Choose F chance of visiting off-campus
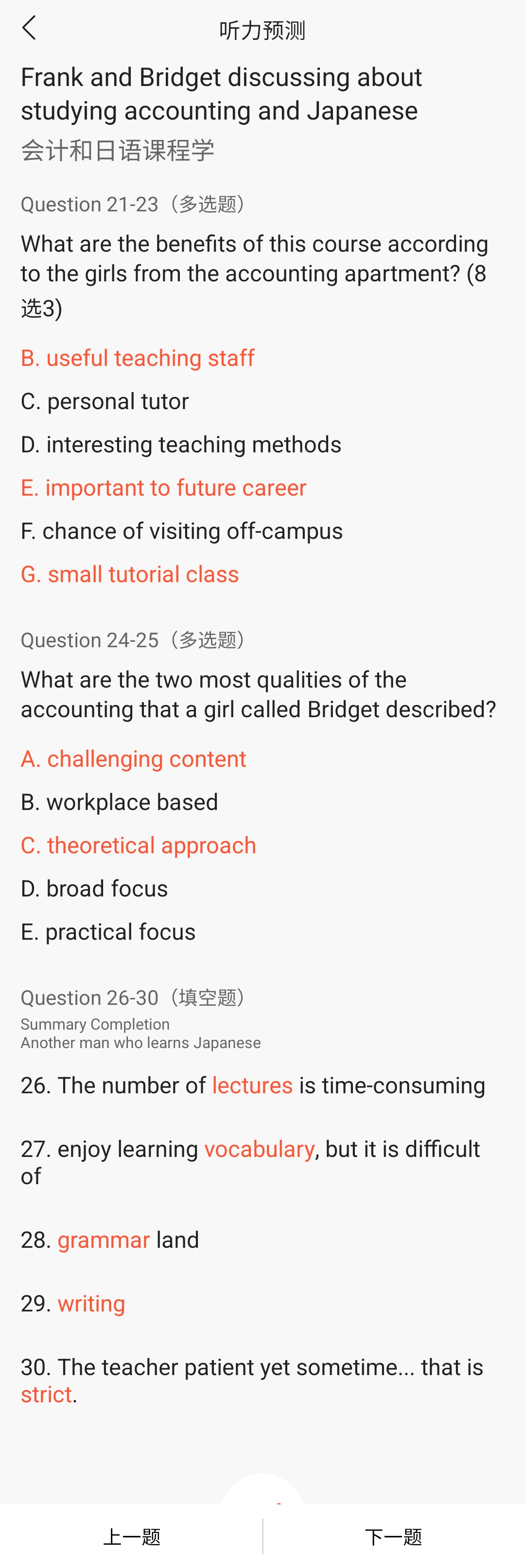The height and width of the screenshot is (1568, 525). click(x=181, y=531)
